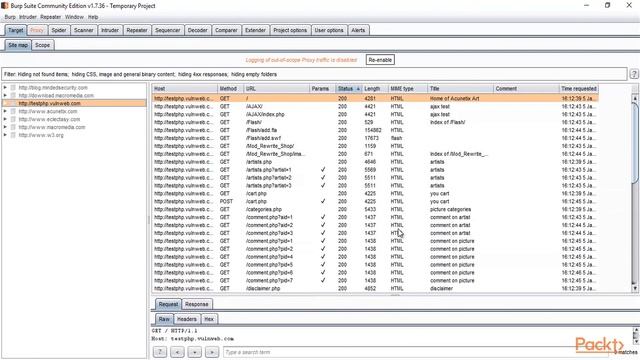The width and height of the screenshot is (640, 360).
Task: Select the Hex view tab
Action: pos(209,319)
